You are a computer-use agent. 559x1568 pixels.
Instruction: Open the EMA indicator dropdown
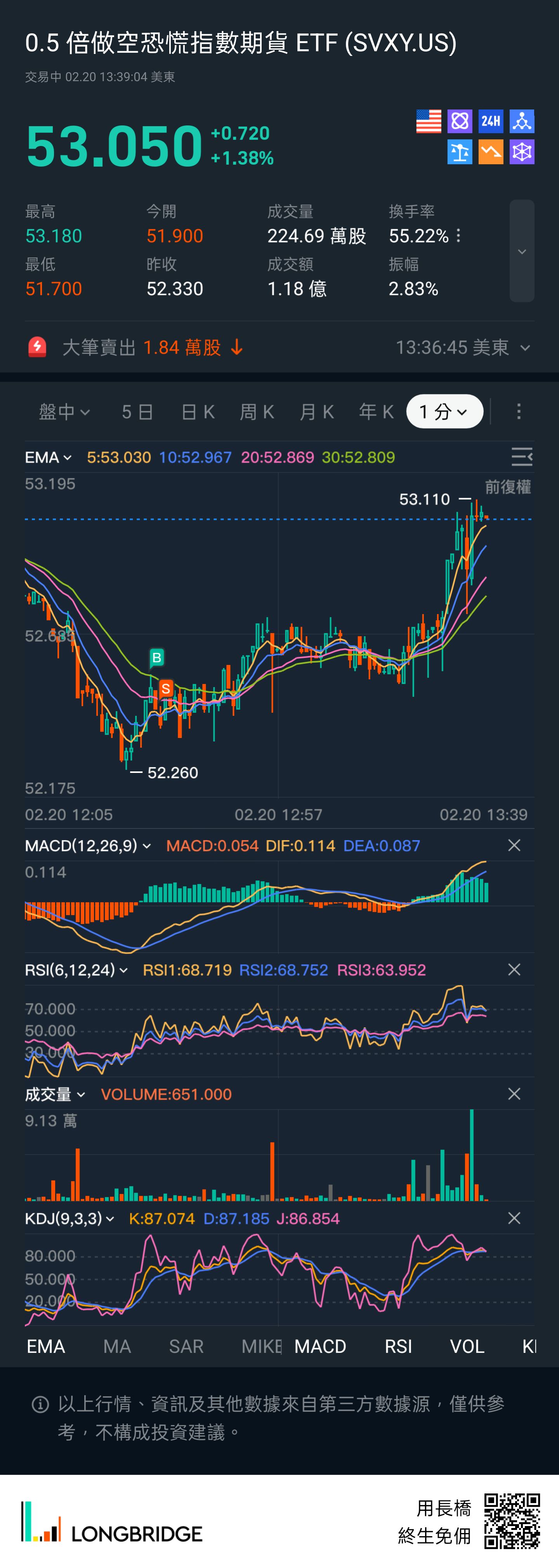tap(48, 457)
